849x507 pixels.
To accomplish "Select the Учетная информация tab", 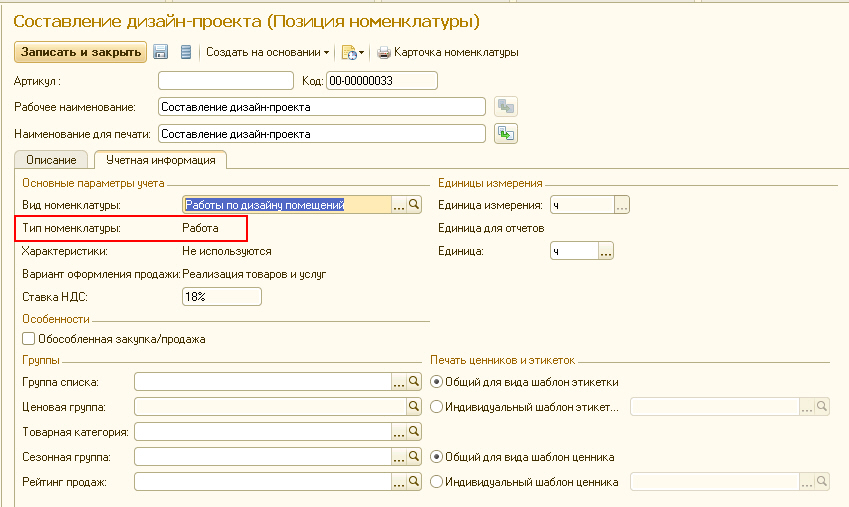I will pos(160,160).
